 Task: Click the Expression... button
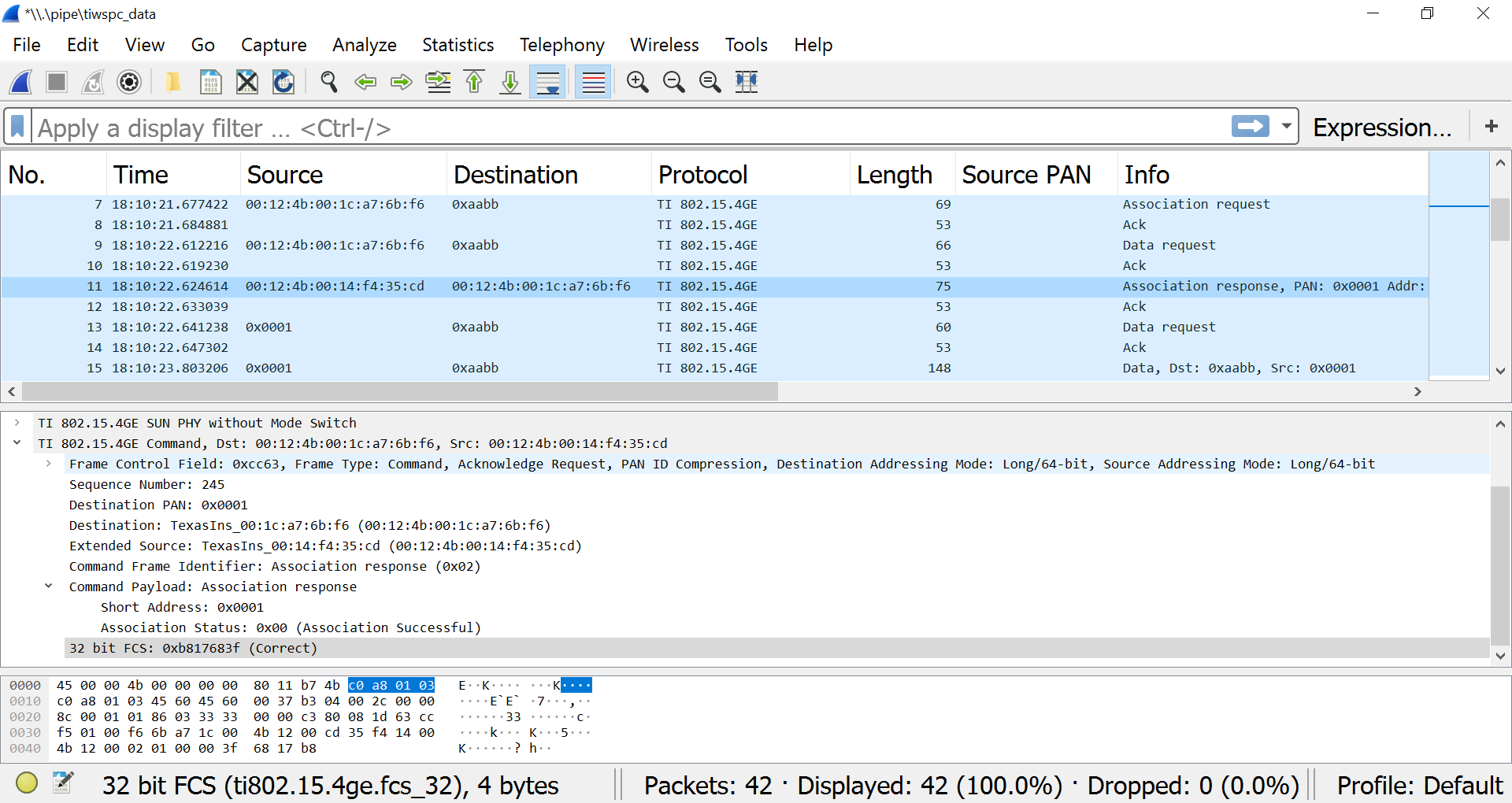(1382, 127)
